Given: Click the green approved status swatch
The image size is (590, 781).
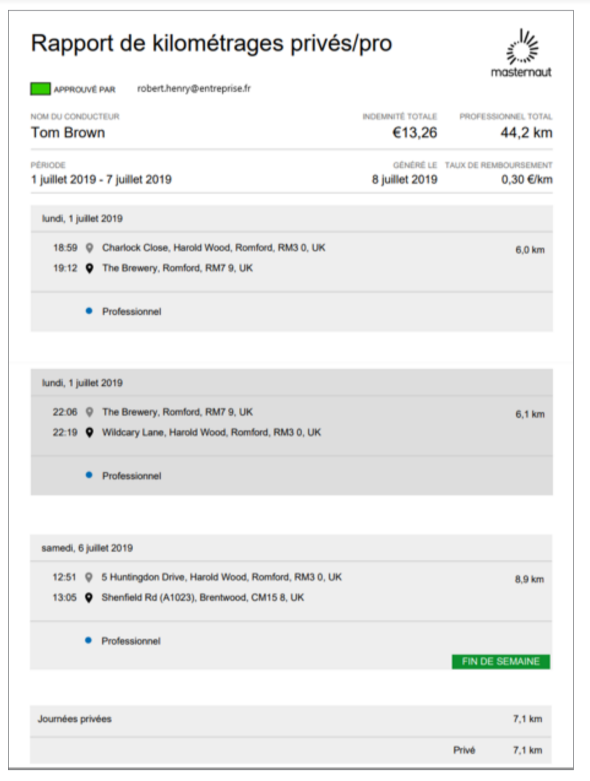Looking at the screenshot, I should click(40, 89).
